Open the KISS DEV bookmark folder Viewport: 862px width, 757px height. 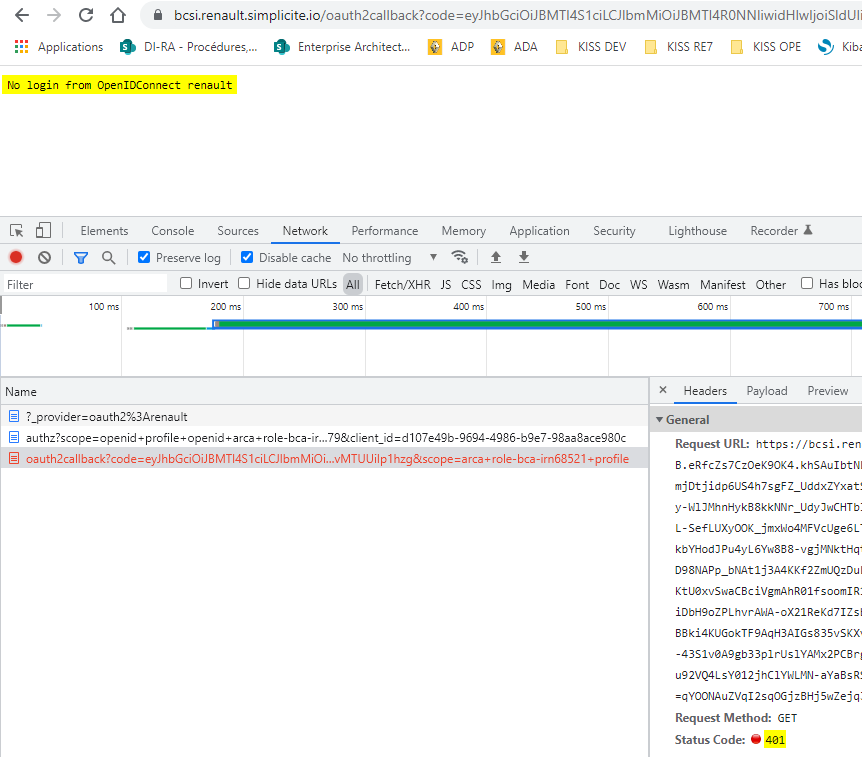tap(591, 47)
